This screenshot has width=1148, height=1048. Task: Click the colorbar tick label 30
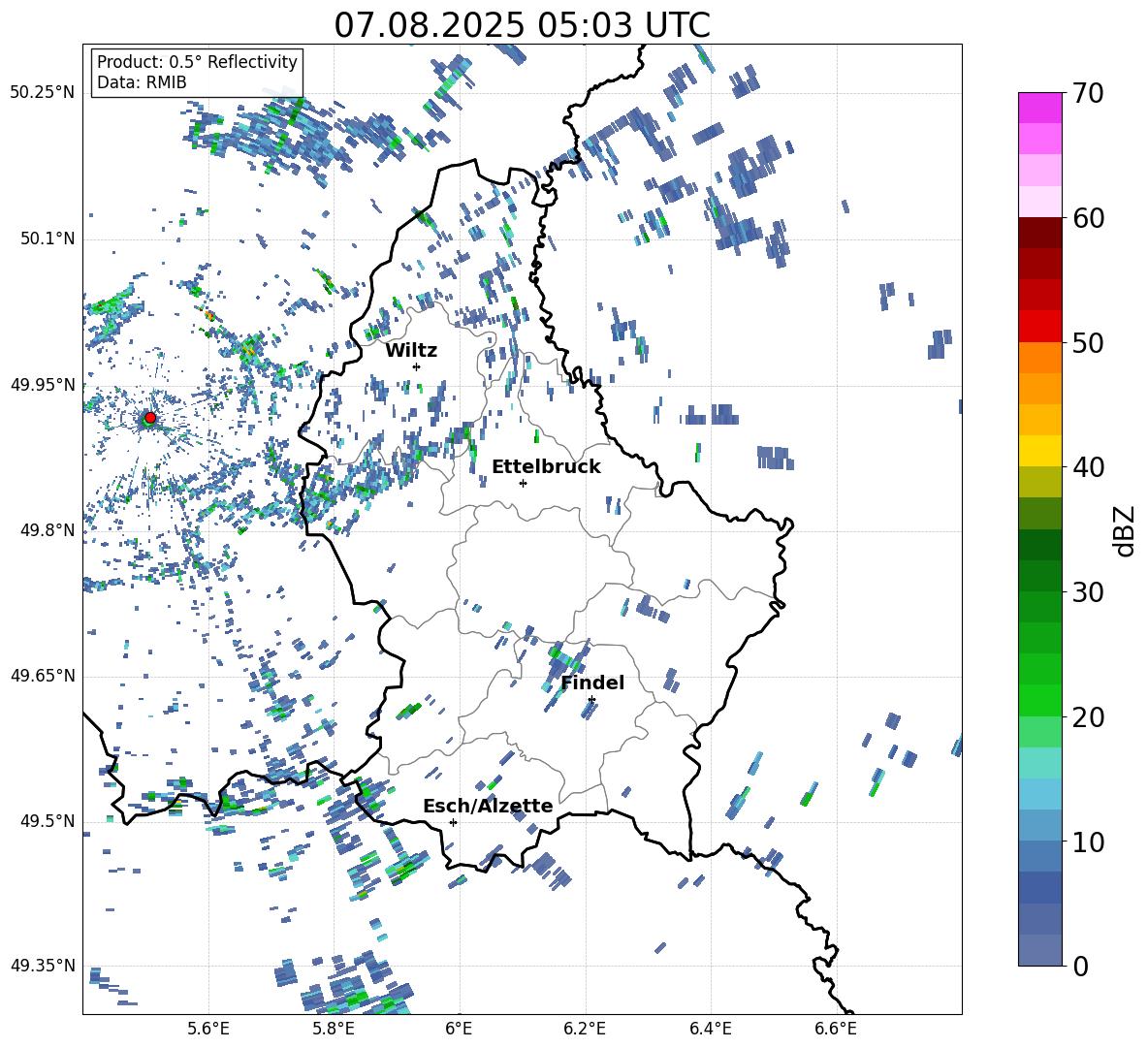[x=1088, y=592]
